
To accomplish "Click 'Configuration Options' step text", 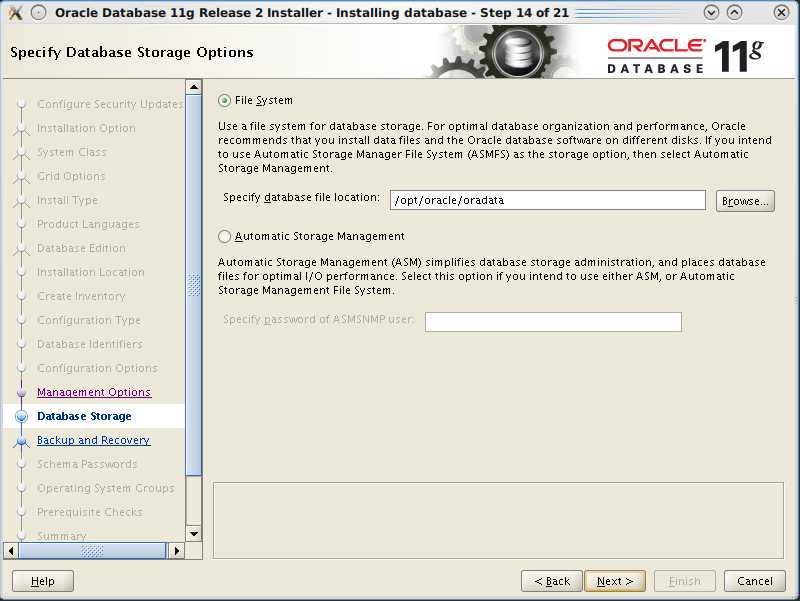I will pyautogui.click(x=97, y=368).
